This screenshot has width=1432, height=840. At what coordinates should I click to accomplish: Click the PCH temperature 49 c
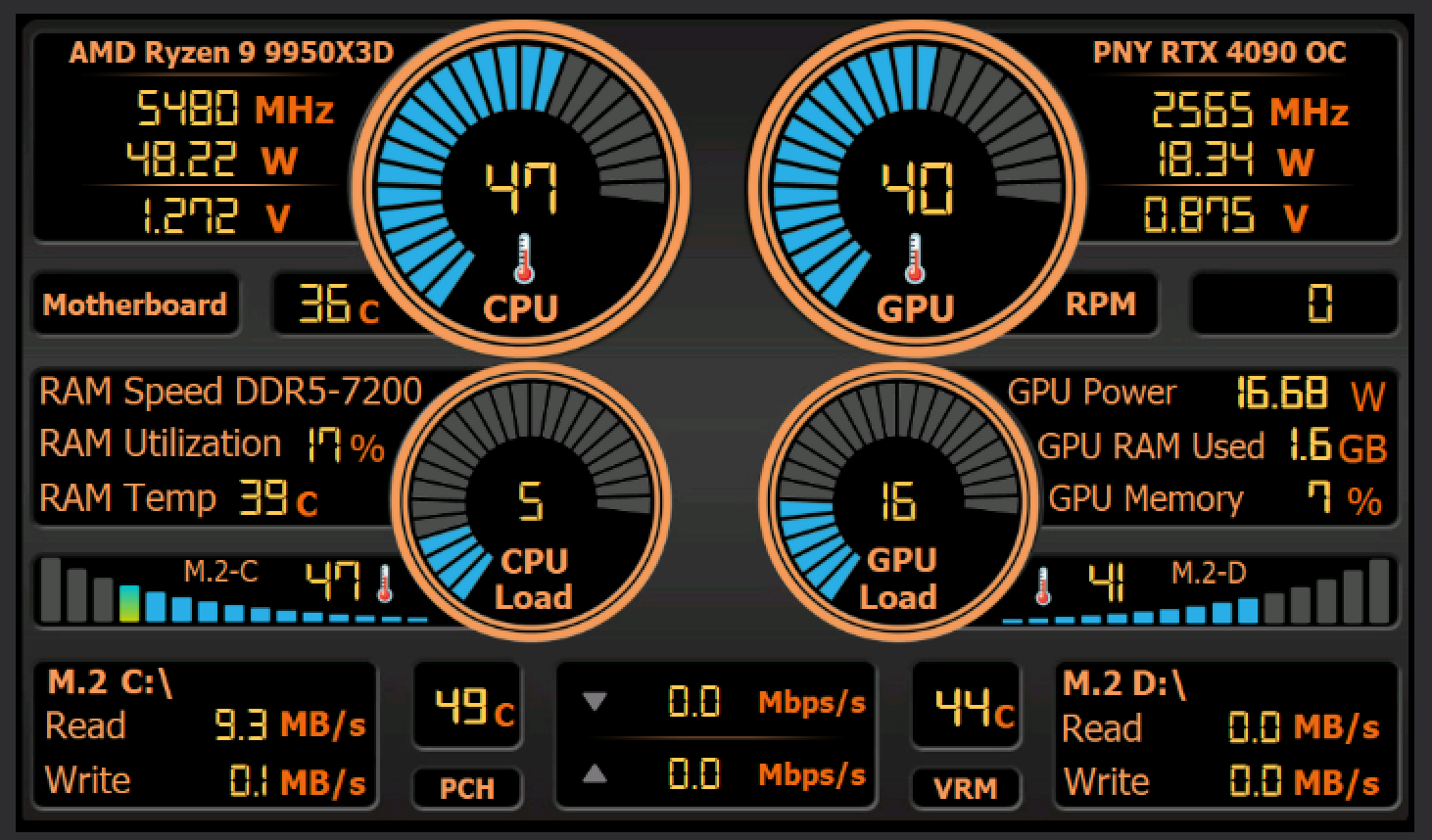point(474,707)
